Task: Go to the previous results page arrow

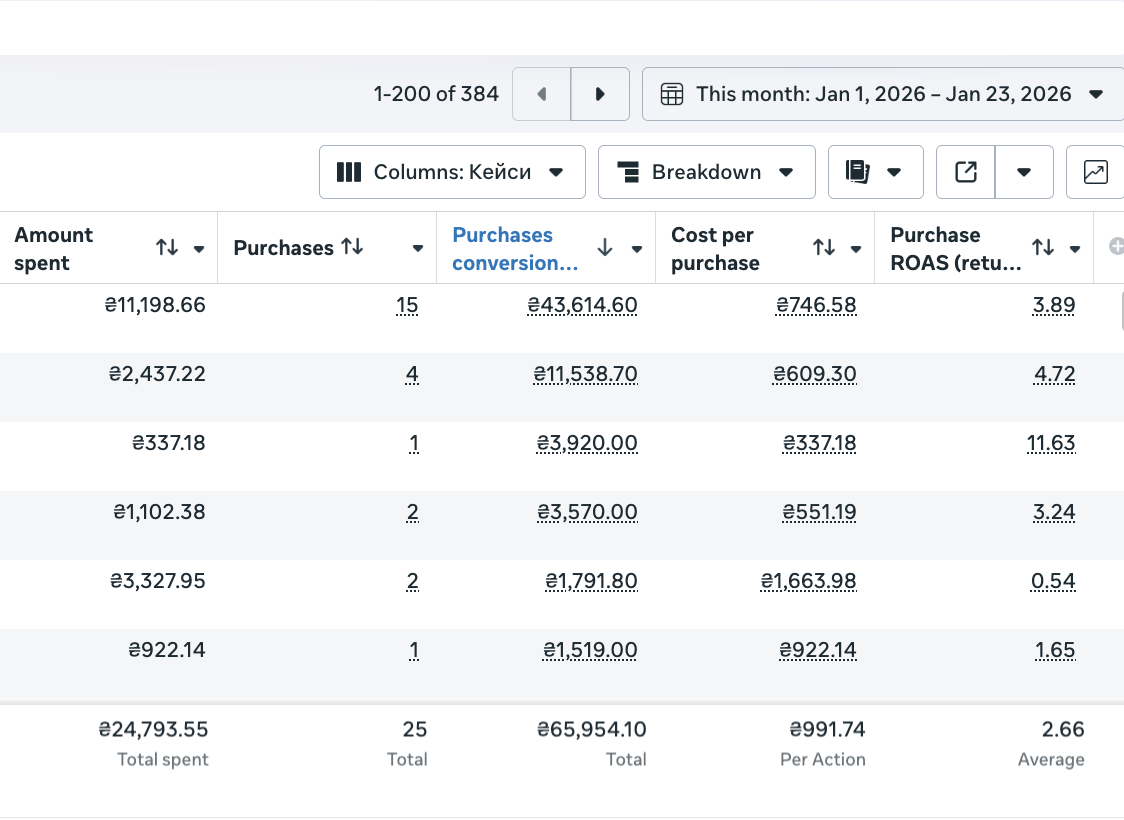Action: [x=542, y=94]
